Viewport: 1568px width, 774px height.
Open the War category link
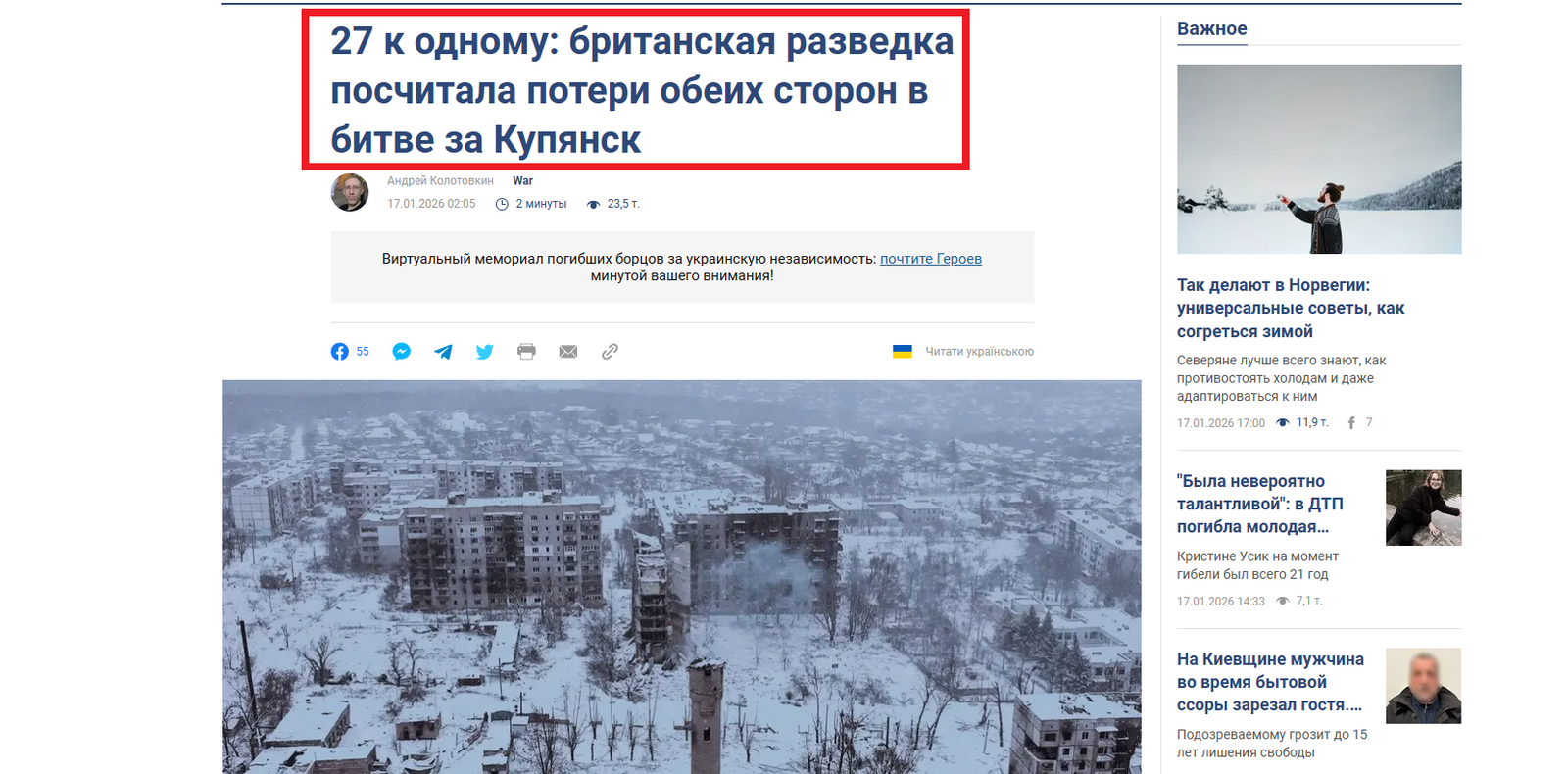pos(522,181)
